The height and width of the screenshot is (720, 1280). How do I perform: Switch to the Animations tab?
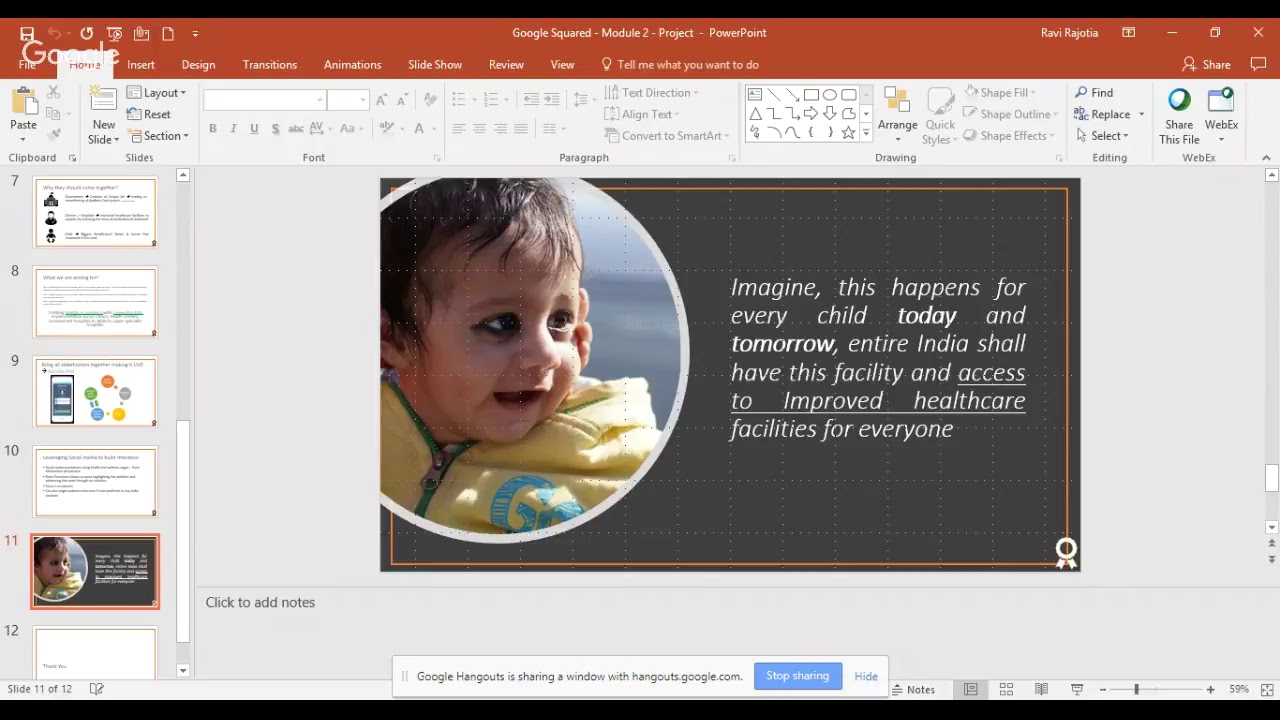pos(353,65)
